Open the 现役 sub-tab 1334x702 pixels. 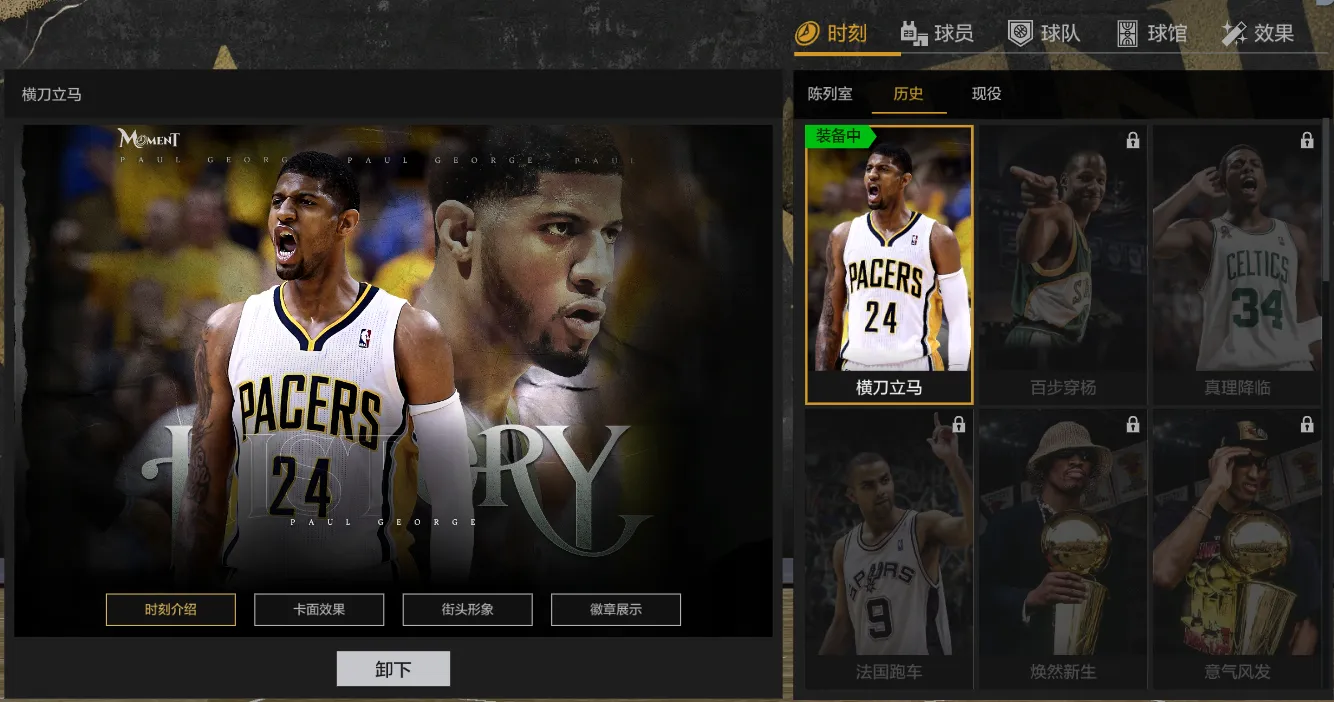pos(986,94)
